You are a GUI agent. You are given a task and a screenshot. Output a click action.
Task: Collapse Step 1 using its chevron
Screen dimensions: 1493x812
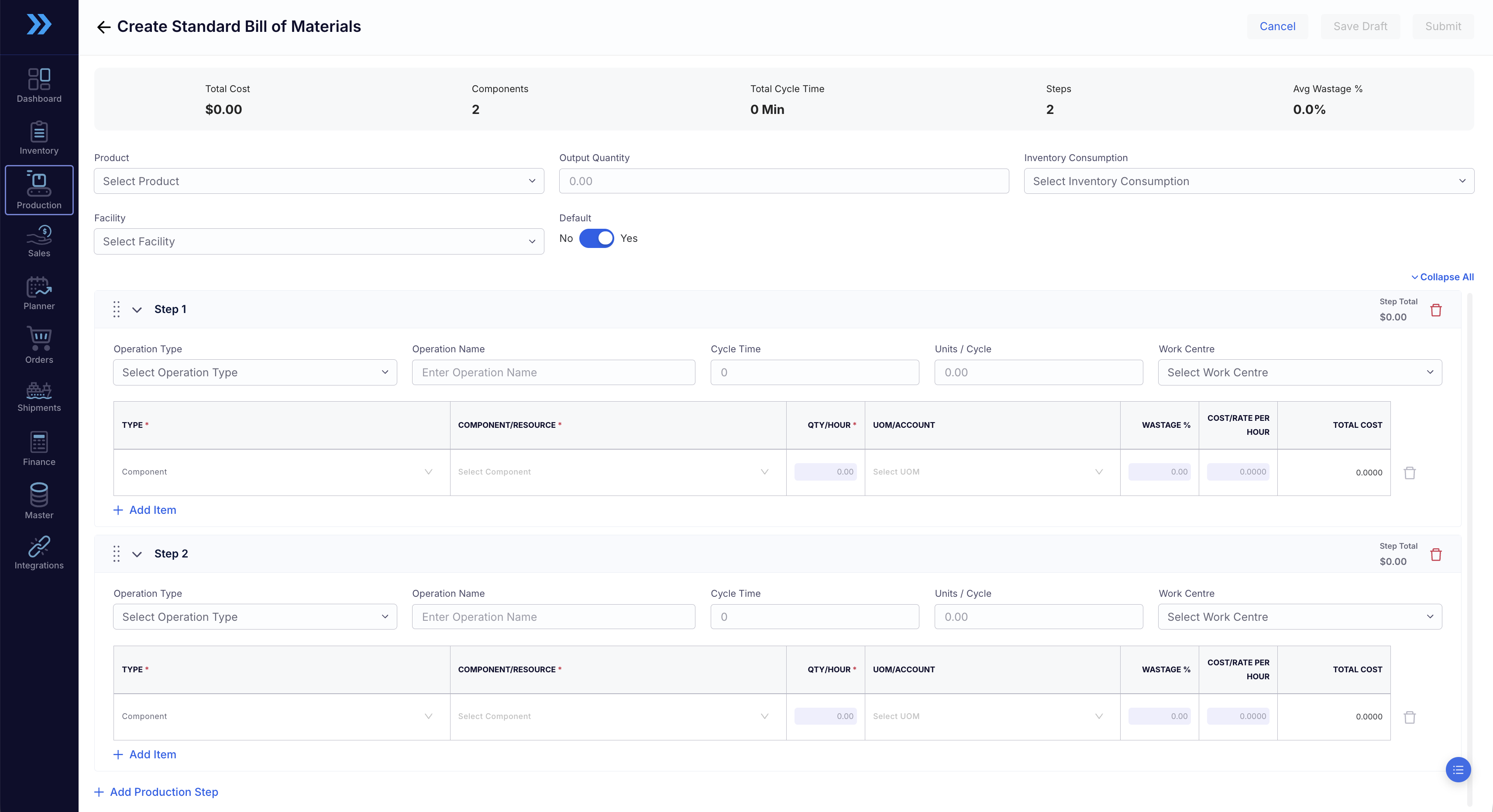point(137,310)
